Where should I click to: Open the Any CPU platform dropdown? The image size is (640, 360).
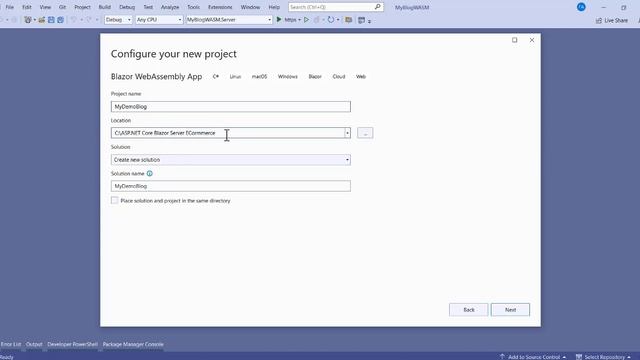[x=159, y=20]
